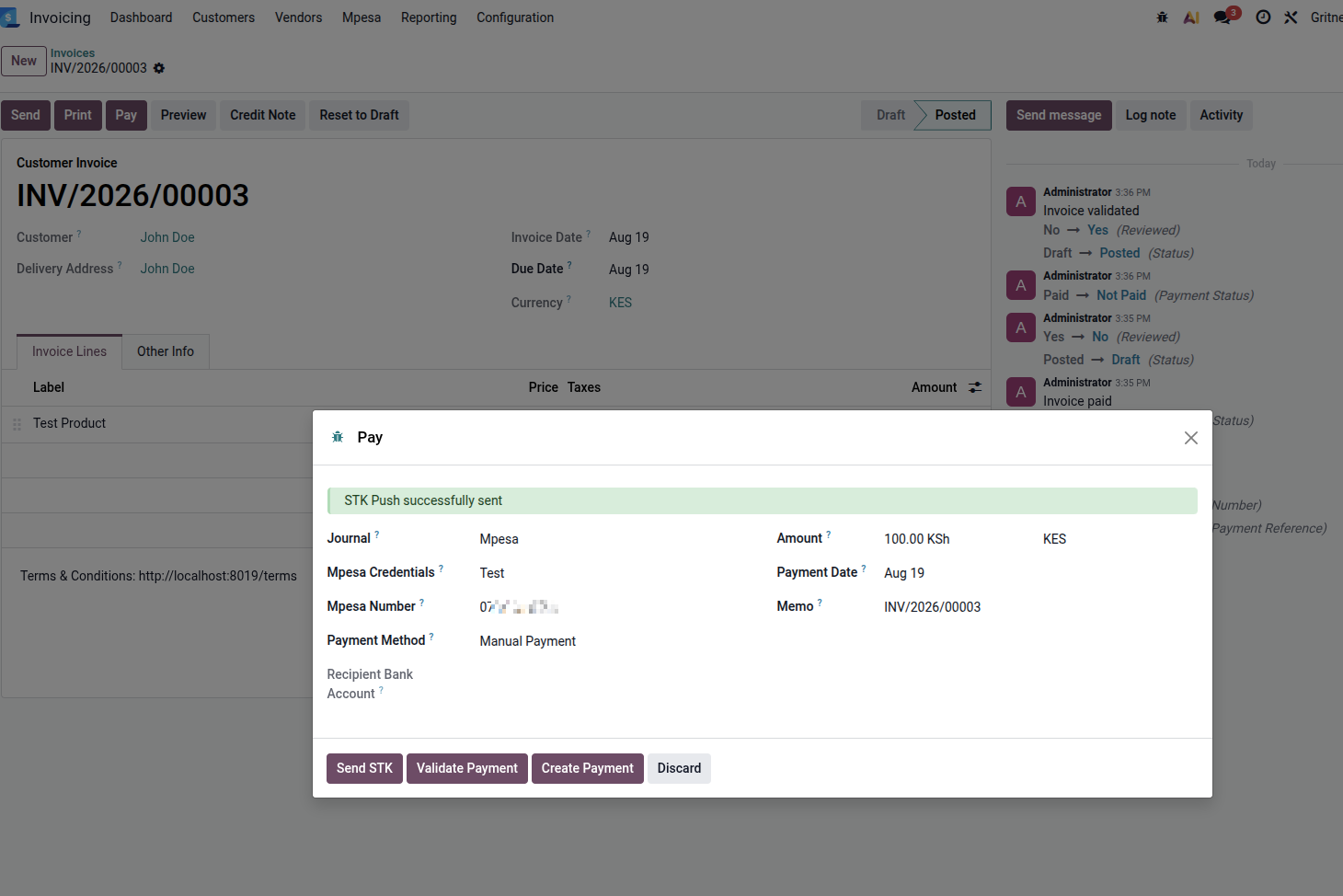Click the Terms & Conditions text
The image size is (1343, 896).
(x=158, y=576)
